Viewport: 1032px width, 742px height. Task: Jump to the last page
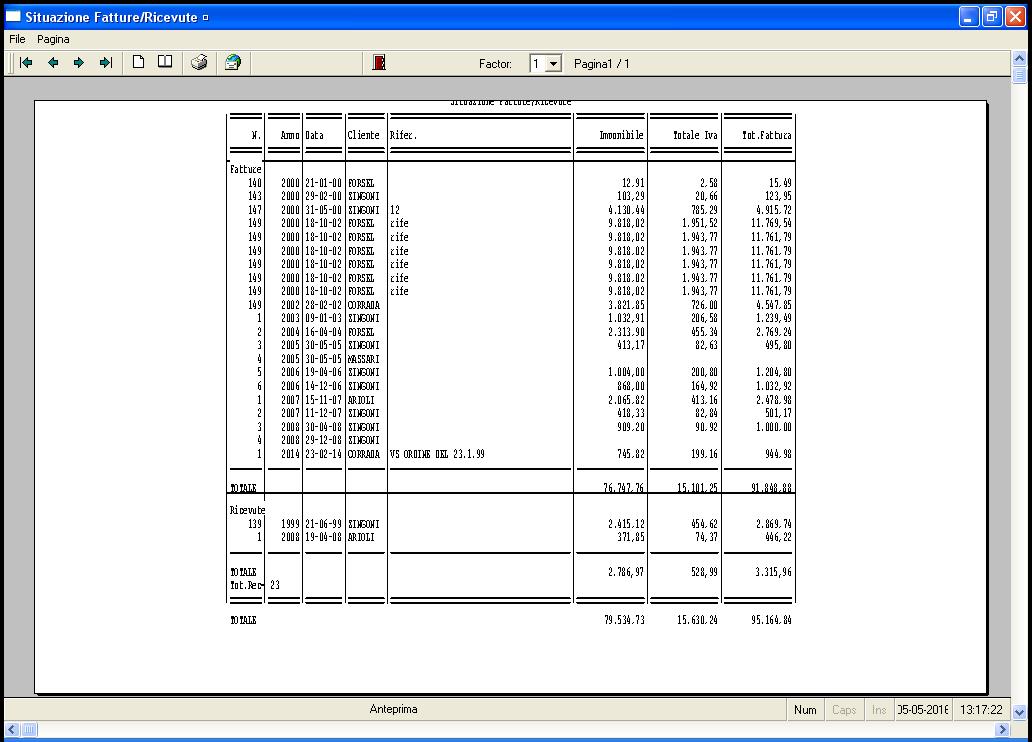pyautogui.click(x=105, y=63)
